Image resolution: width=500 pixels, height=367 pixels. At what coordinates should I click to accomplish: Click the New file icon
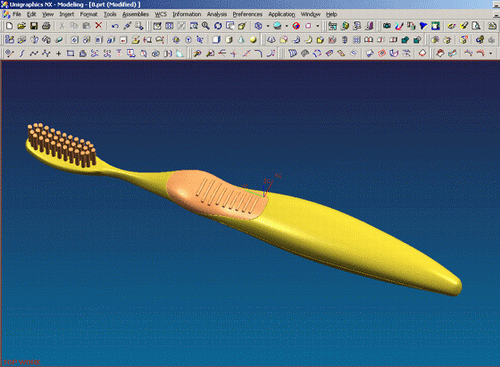coord(9,26)
